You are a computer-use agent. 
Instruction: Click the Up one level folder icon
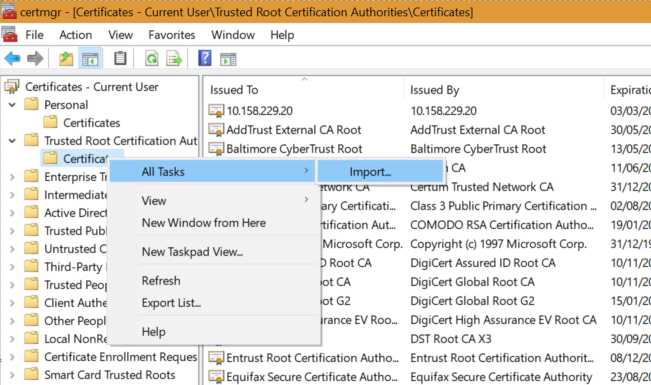coord(66,59)
